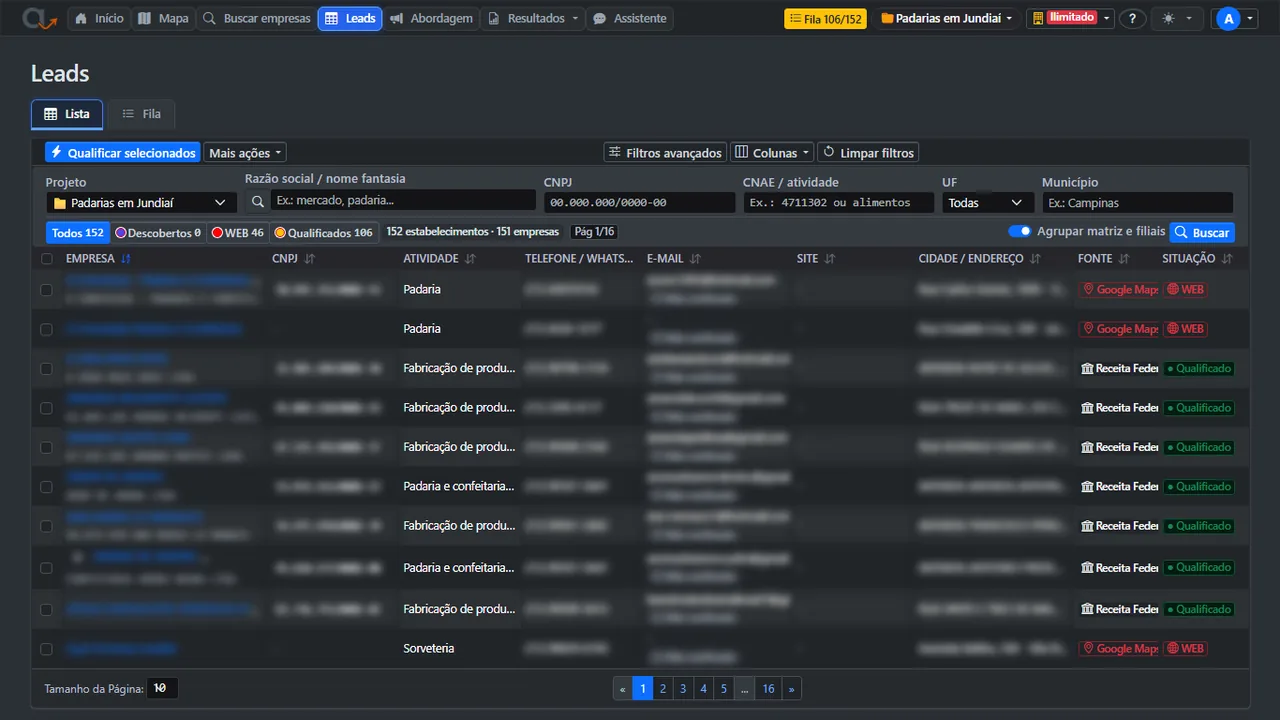Image resolution: width=1280 pixels, height=720 pixels.
Task: Sort by SITUAÇÃO column sort icon
Action: pyautogui.click(x=1227, y=259)
